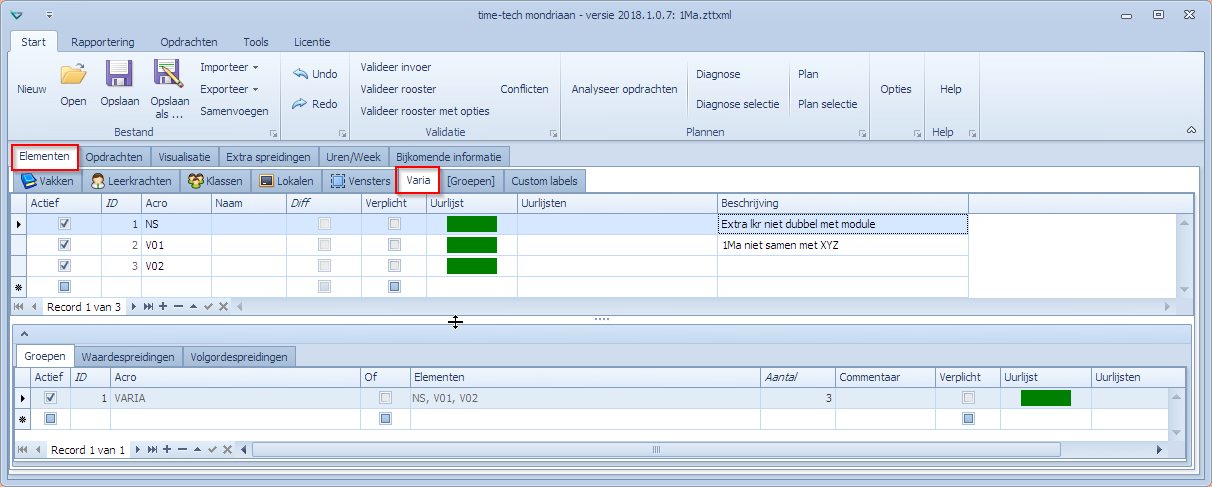
Task: Open the Vensters elements tab
Action: (x=360, y=181)
